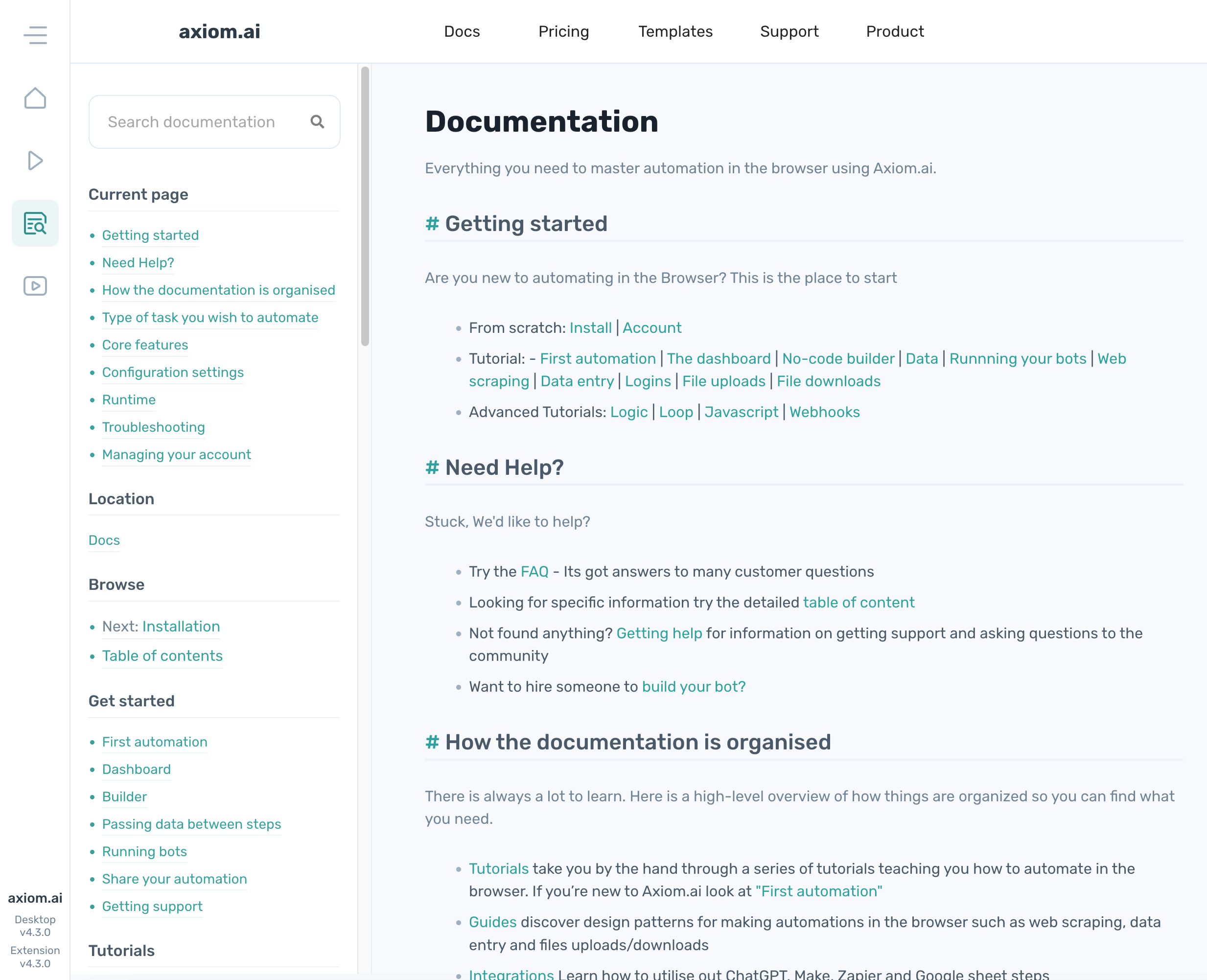This screenshot has width=1207, height=980.
Task: Open the Docs menu item
Action: click(462, 32)
